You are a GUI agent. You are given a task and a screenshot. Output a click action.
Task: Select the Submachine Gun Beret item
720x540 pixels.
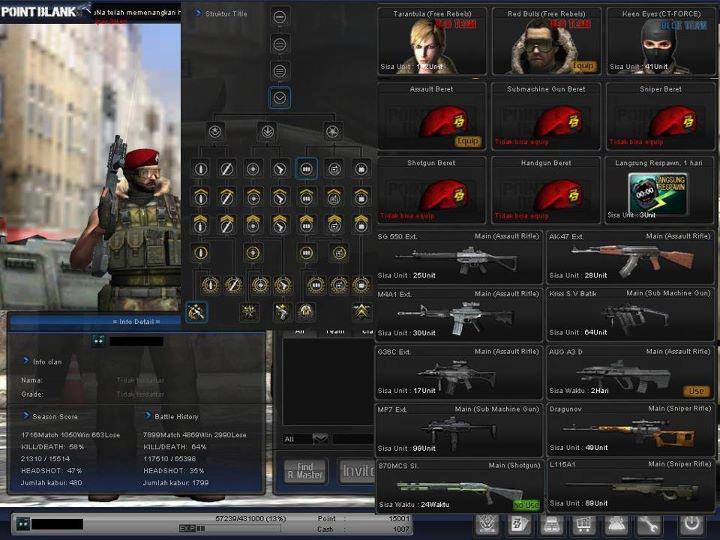(546, 116)
